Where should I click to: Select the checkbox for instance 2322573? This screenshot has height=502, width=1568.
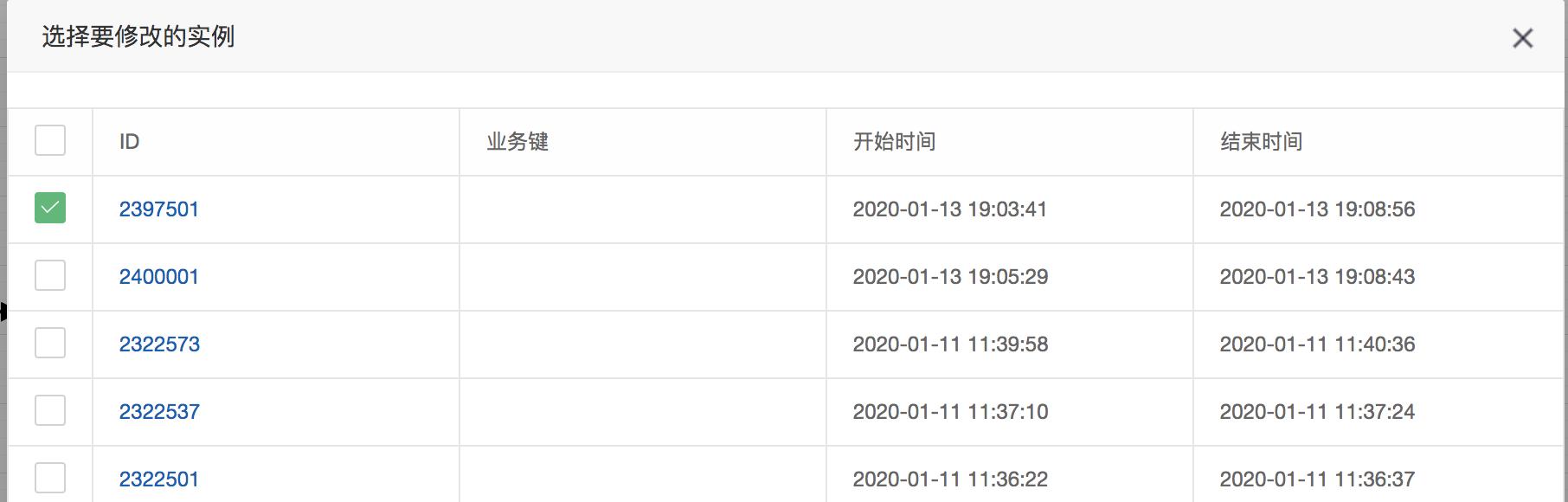(x=50, y=343)
